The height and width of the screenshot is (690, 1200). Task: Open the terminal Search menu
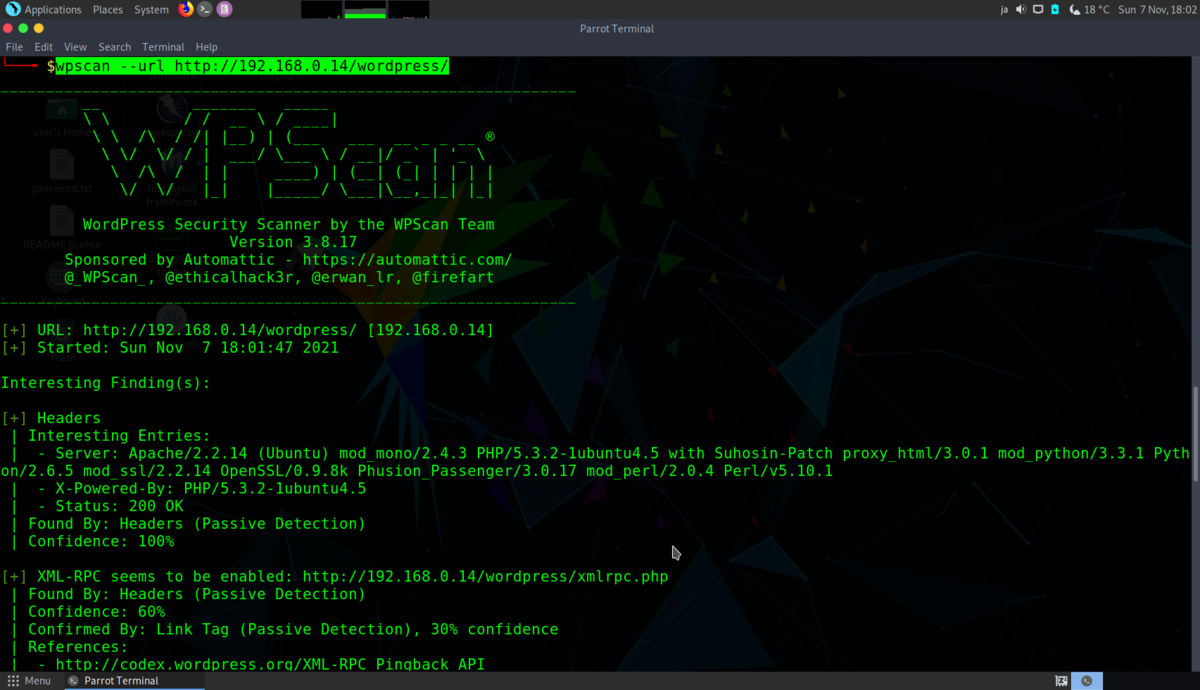(115, 47)
